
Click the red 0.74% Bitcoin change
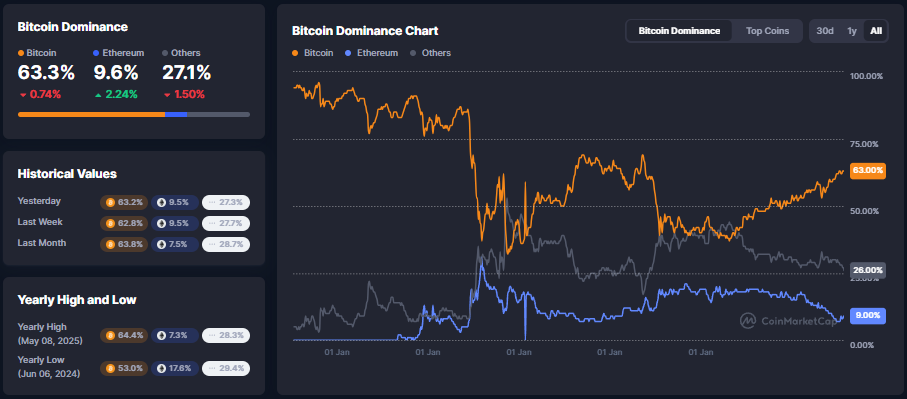pos(40,94)
